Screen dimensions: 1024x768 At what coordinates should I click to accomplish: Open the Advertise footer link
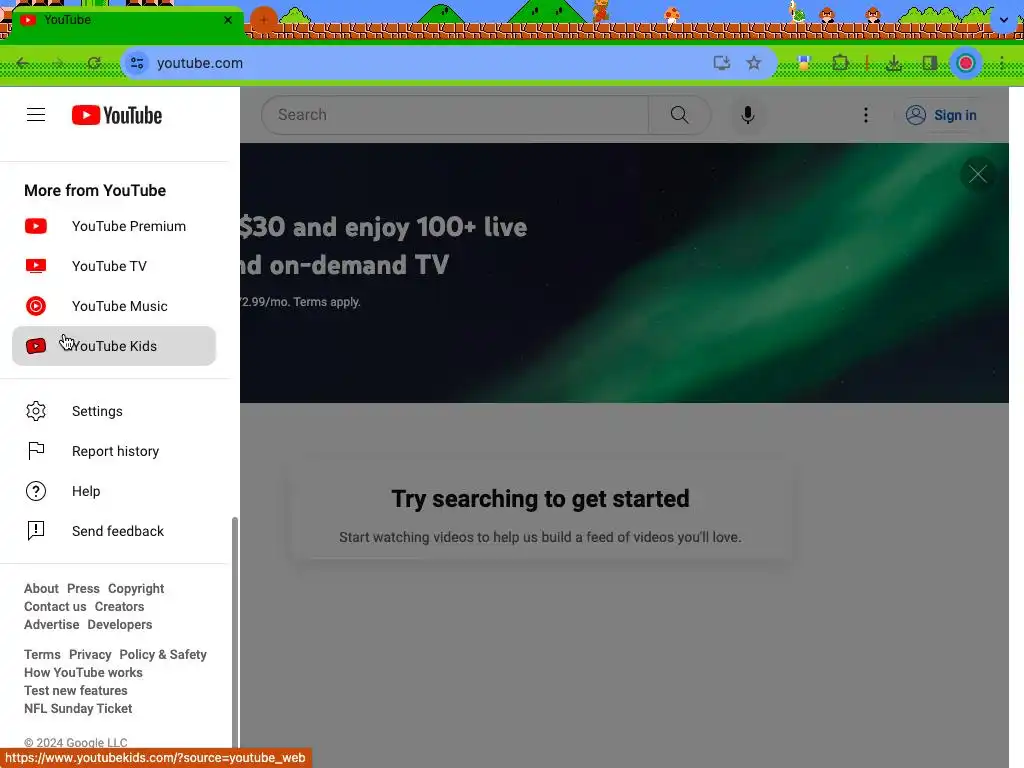[52, 624]
